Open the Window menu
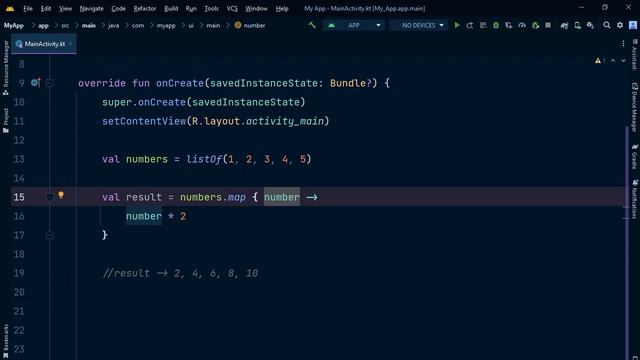The height and width of the screenshot is (360, 640). pos(256,9)
